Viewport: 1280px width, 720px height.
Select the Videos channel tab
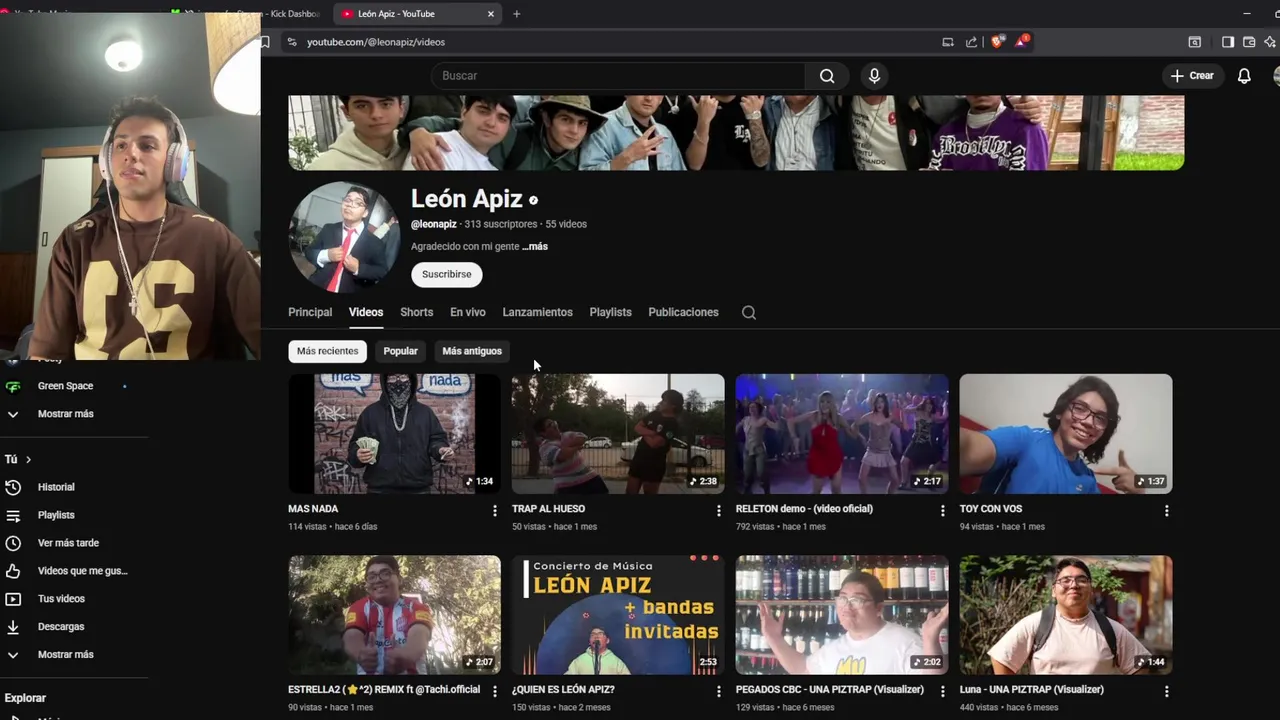coord(366,312)
